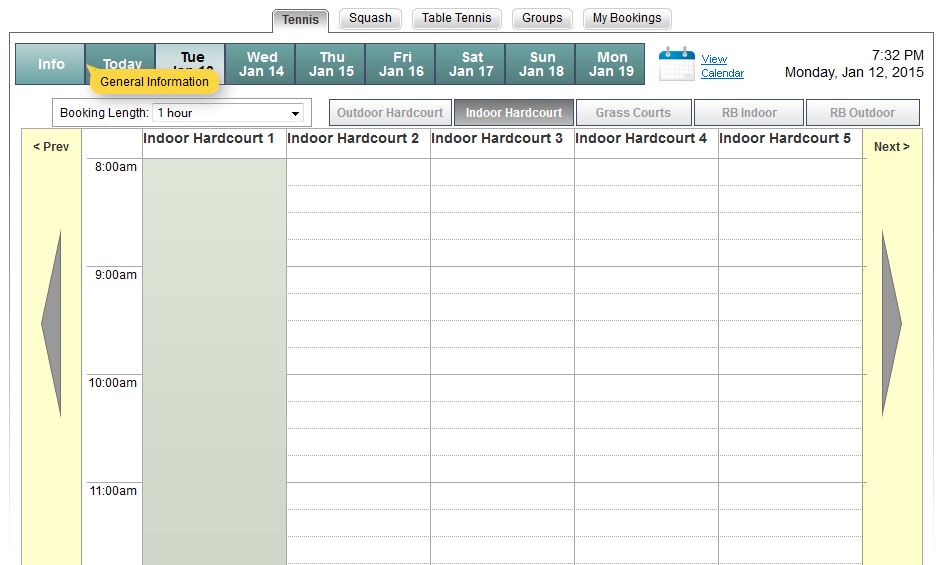This screenshot has width=943, height=565.
Task: Select the Fri Jan 16 day tab
Action: pos(401,64)
